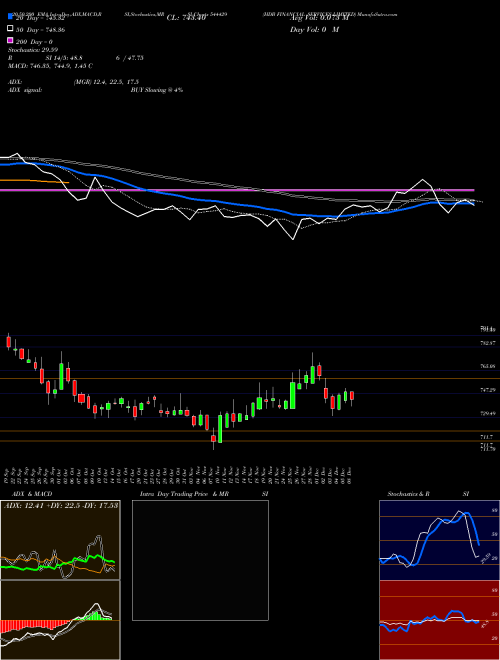Open the empty Intra Day Trading Price panel
This screenshot has height=660, width=500.
(x=200, y=560)
